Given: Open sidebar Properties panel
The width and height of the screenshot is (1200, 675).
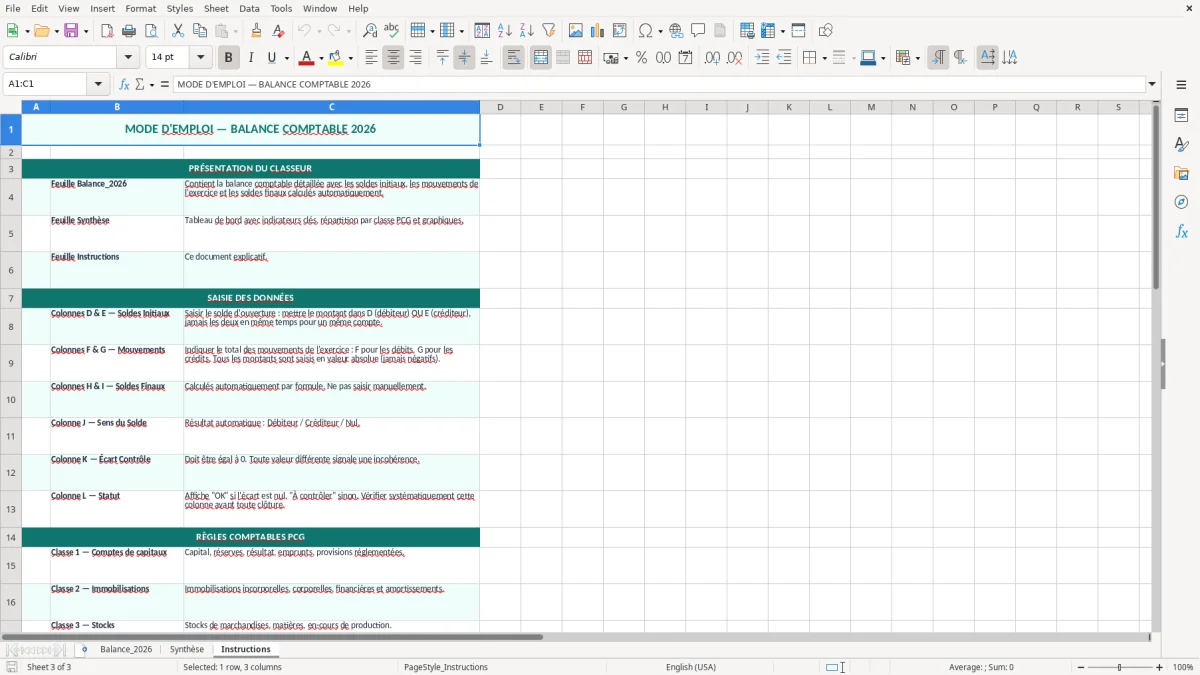Looking at the screenshot, I should [x=1181, y=116].
